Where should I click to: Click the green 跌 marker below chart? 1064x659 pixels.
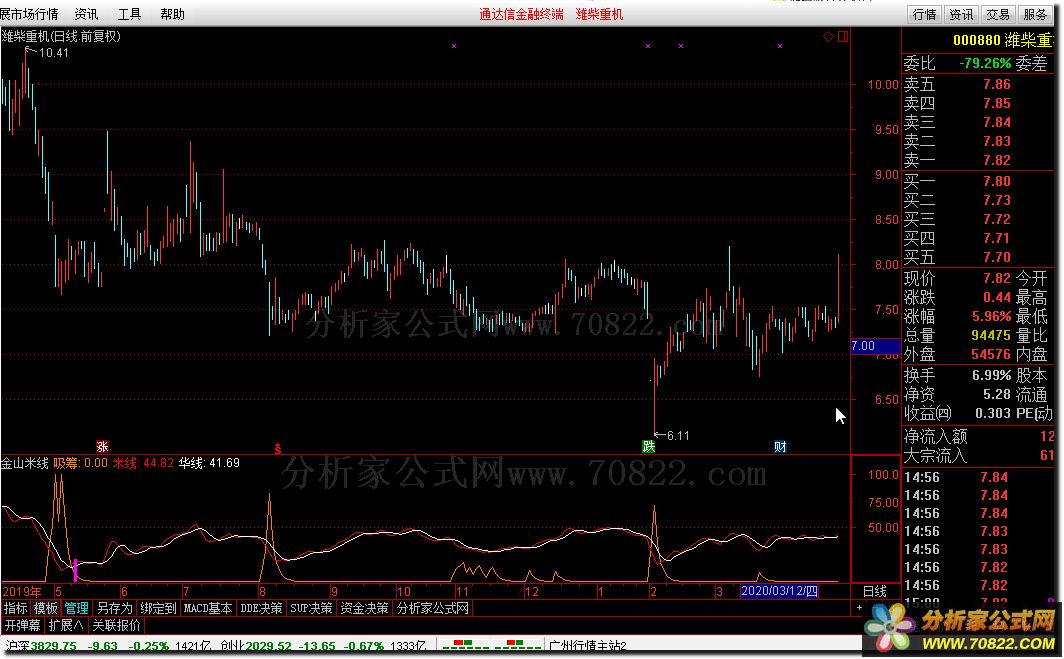click(649, 447)
